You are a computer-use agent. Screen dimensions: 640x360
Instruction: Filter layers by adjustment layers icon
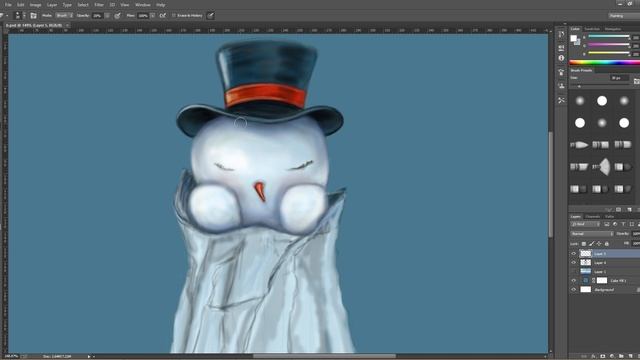(x=615, y=224)
